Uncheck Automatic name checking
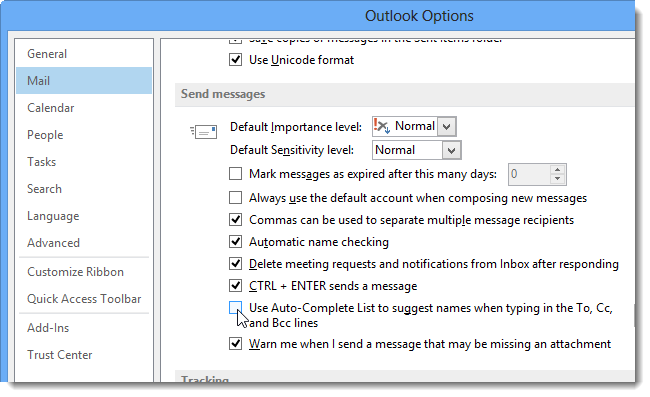The image size is (650, 397). [235, 242]
